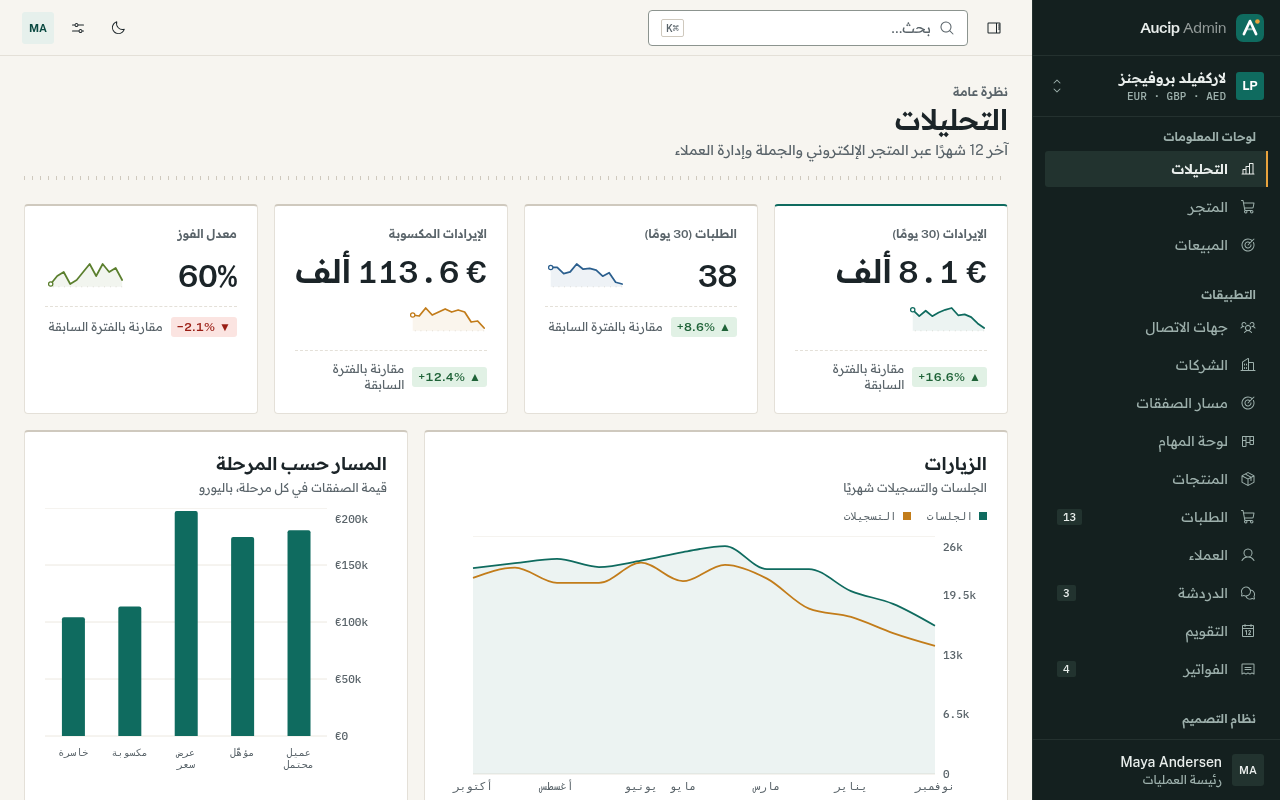Click the invoice icon beside الفواتير
This screenshot has width=1280, height=800.
(x=1248, y=669)
